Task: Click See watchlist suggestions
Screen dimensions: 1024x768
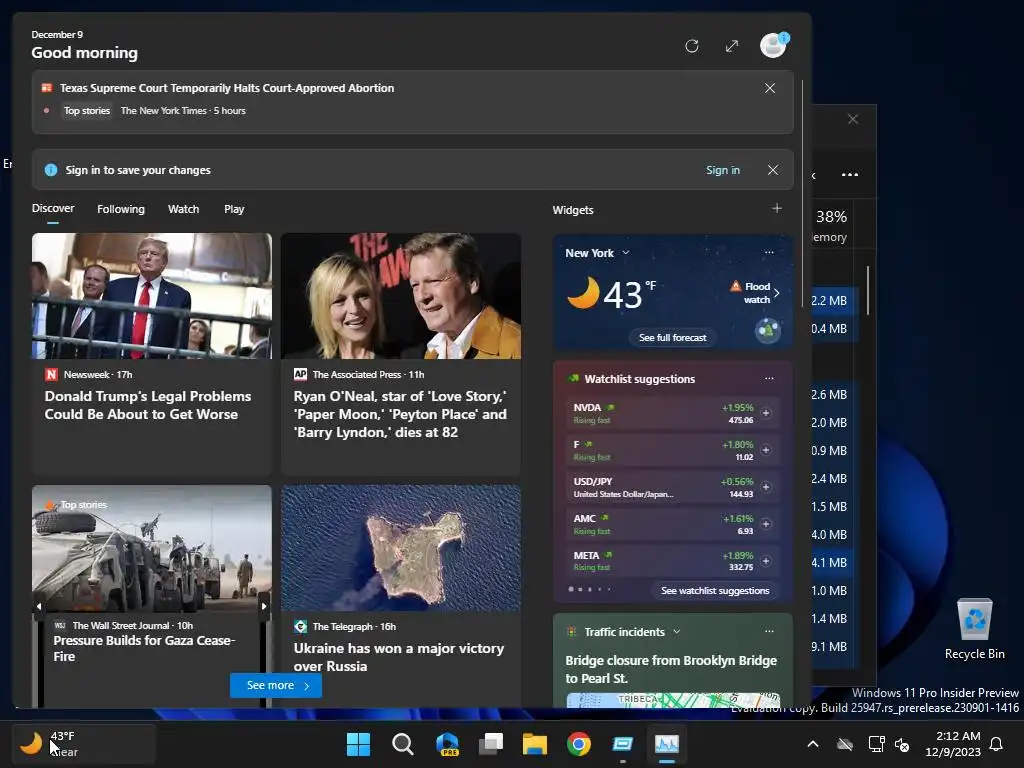Action: pos(715,590)
